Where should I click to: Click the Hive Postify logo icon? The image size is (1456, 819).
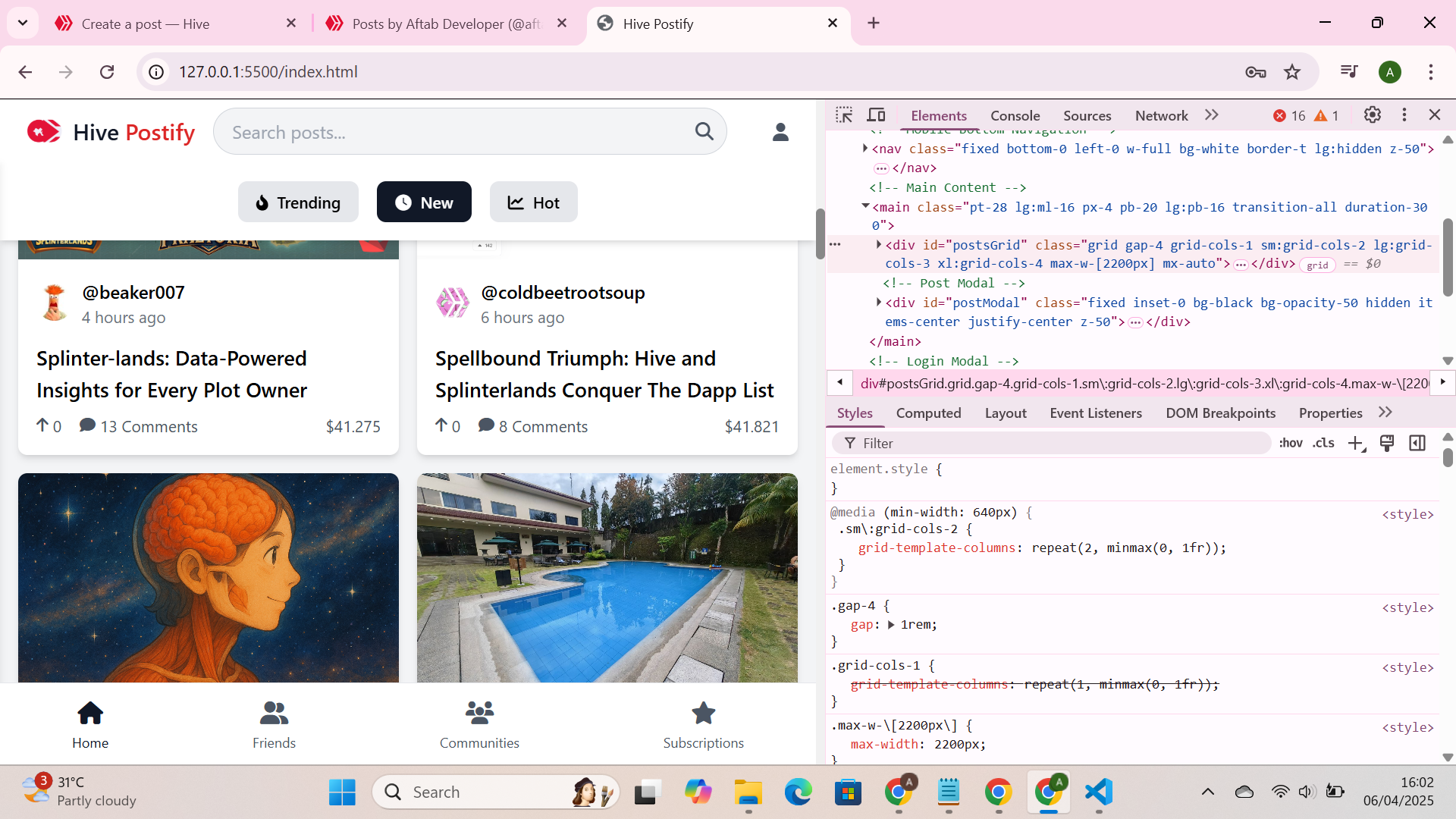[x=43, y=132]
